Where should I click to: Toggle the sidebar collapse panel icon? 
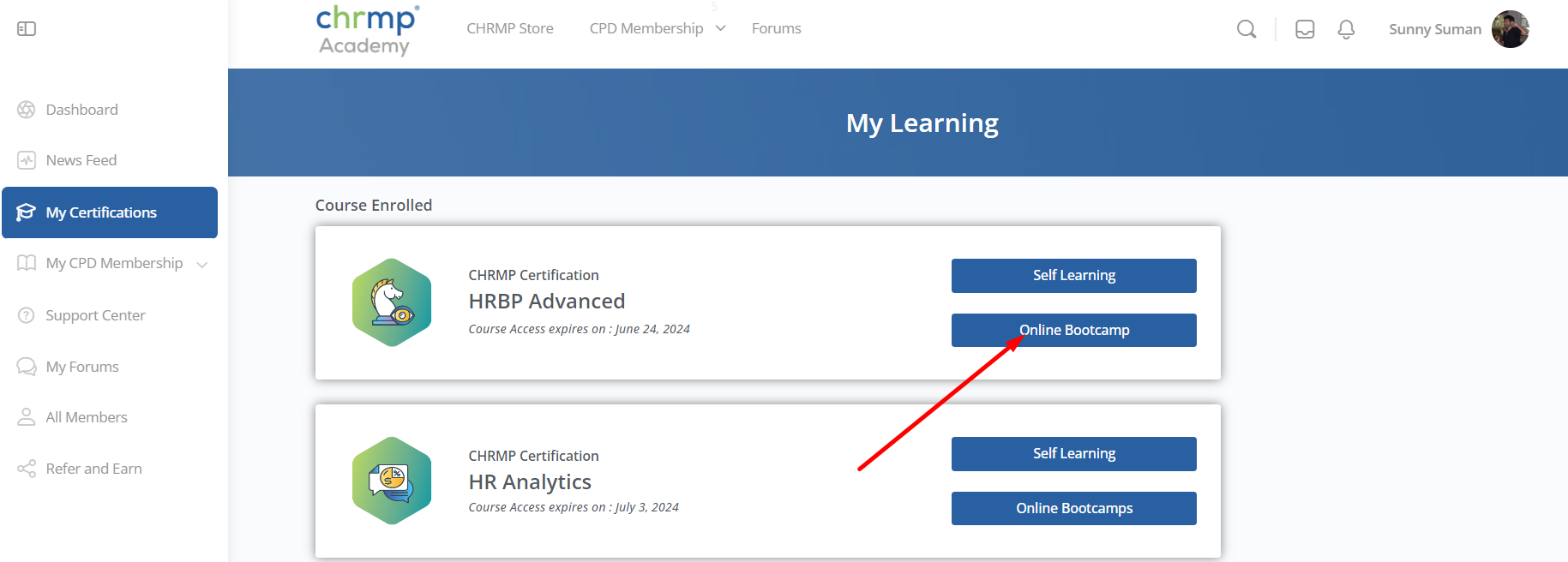click(27, 29)
